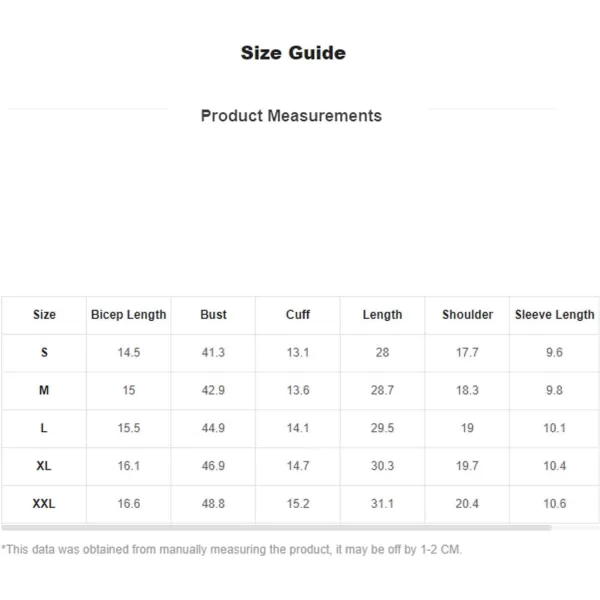
Task: Click the Product Measurements subtitle
Action: (x=291, y=116)
